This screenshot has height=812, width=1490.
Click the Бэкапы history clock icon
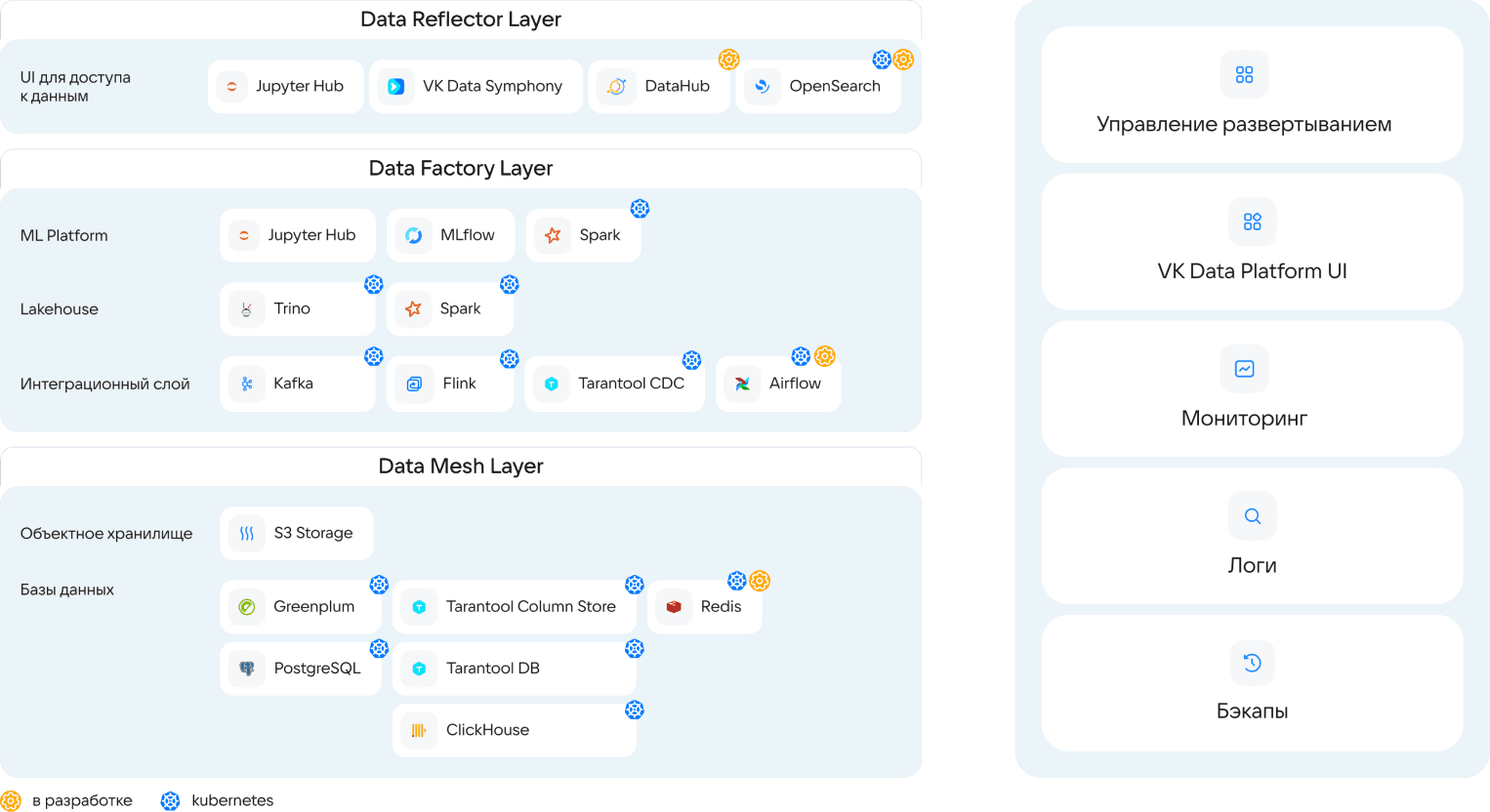pyautogui.click(x=1253, y=664)
